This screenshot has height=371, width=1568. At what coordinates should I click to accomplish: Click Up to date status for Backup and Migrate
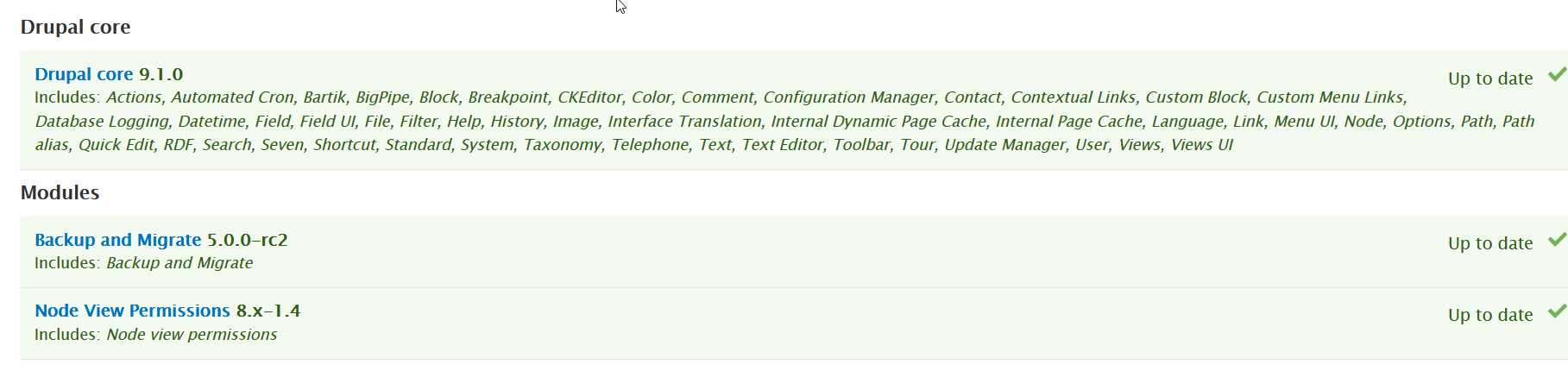coord(1490,243)
